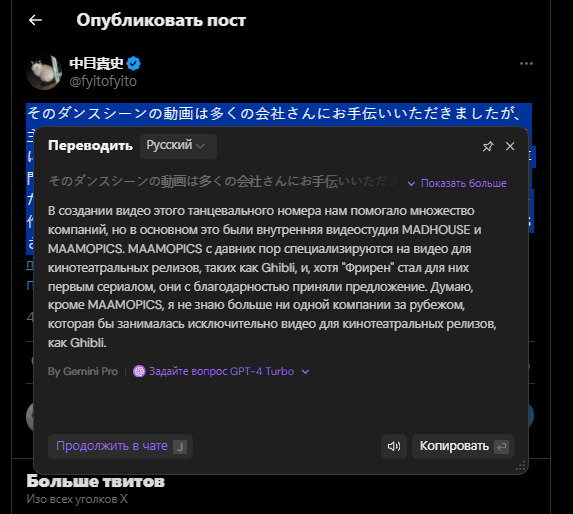
Task: Click Продолжить в чате
Action: pos(120,446)
